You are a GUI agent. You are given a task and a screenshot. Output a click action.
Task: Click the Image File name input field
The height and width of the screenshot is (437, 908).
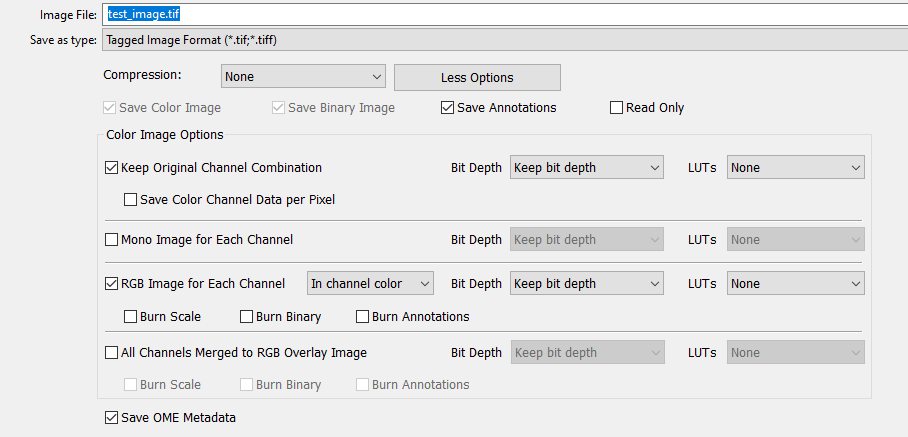point(500,15)
